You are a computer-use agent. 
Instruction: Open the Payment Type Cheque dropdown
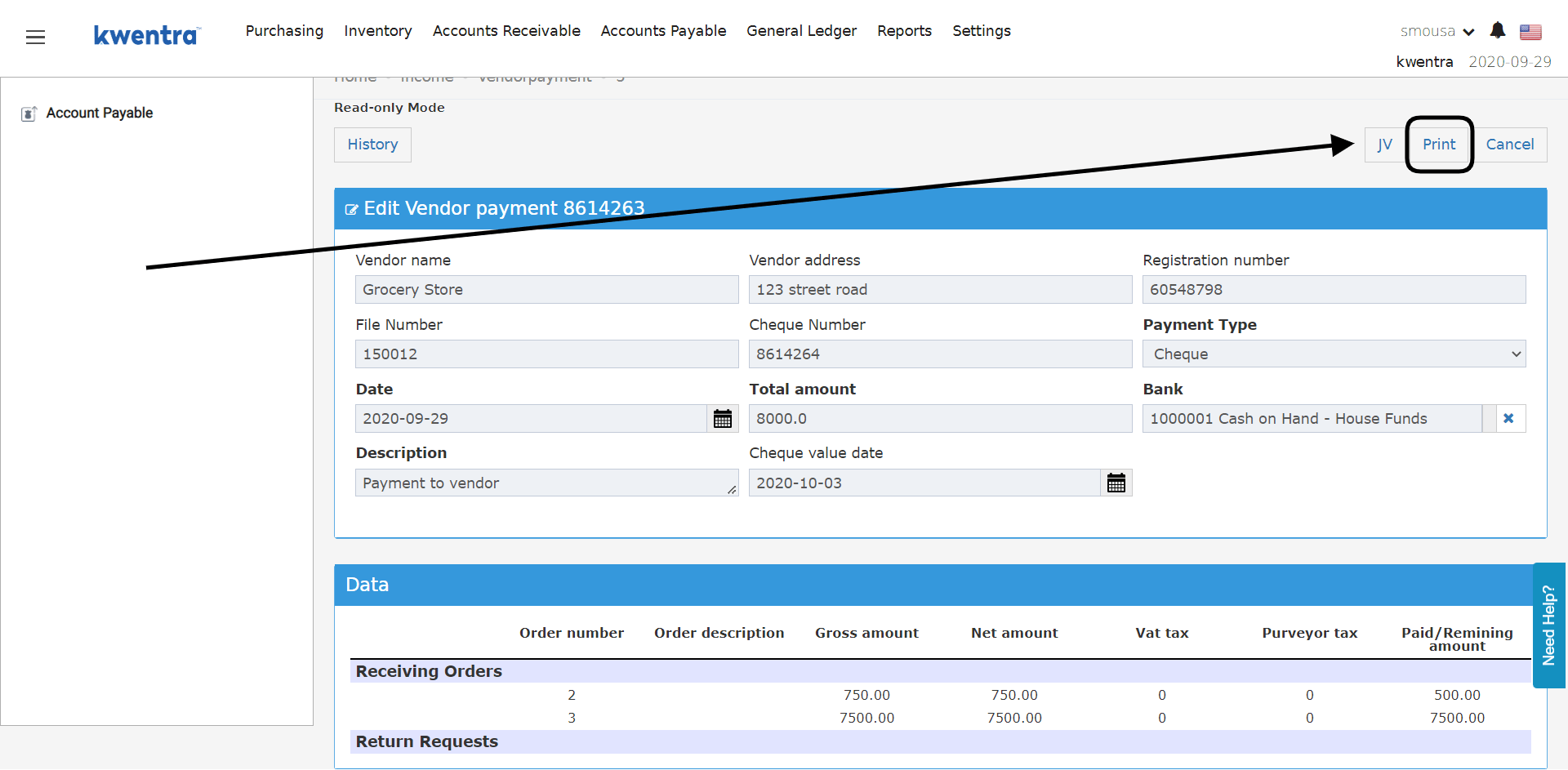click(x=1334, y=354)
